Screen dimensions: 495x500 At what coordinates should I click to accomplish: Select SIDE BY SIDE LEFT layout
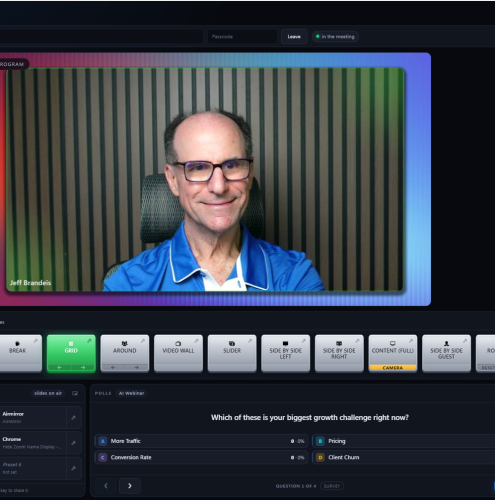tap(286, 353)
